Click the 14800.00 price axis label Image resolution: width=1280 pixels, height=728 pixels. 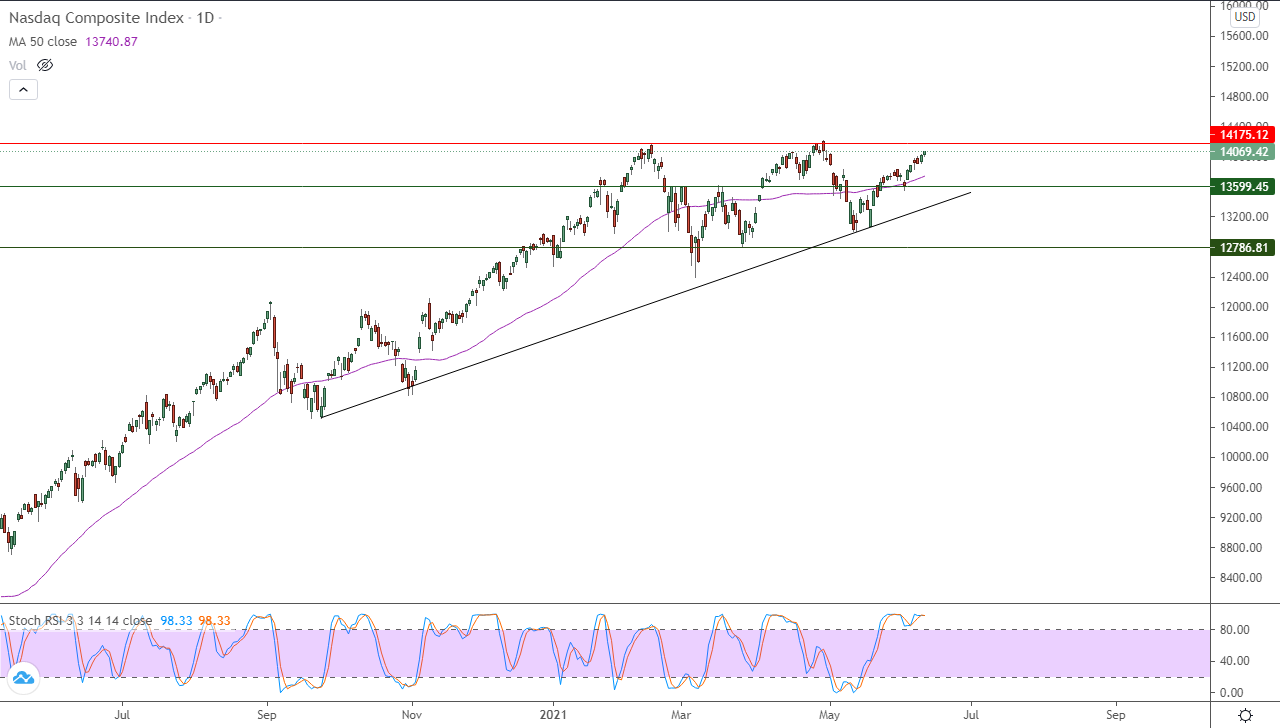[x=1244, y=97]
